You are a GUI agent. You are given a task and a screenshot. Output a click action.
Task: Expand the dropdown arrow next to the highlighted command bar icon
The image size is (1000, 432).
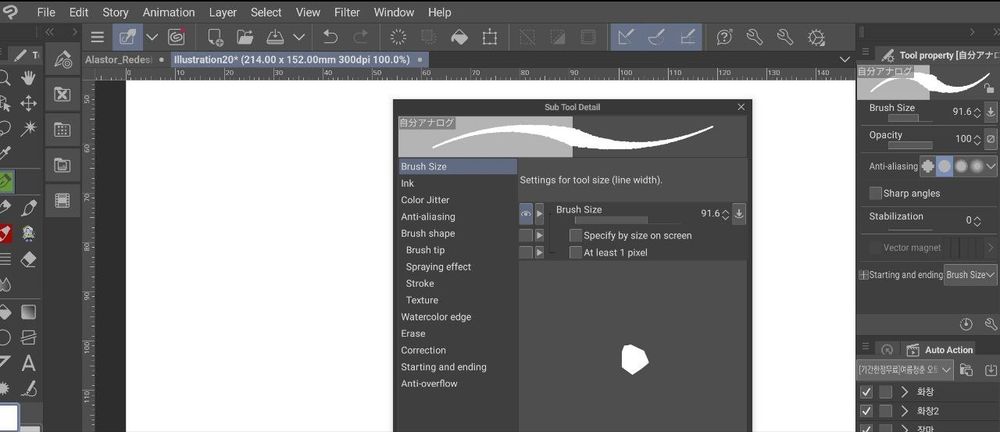151,37
